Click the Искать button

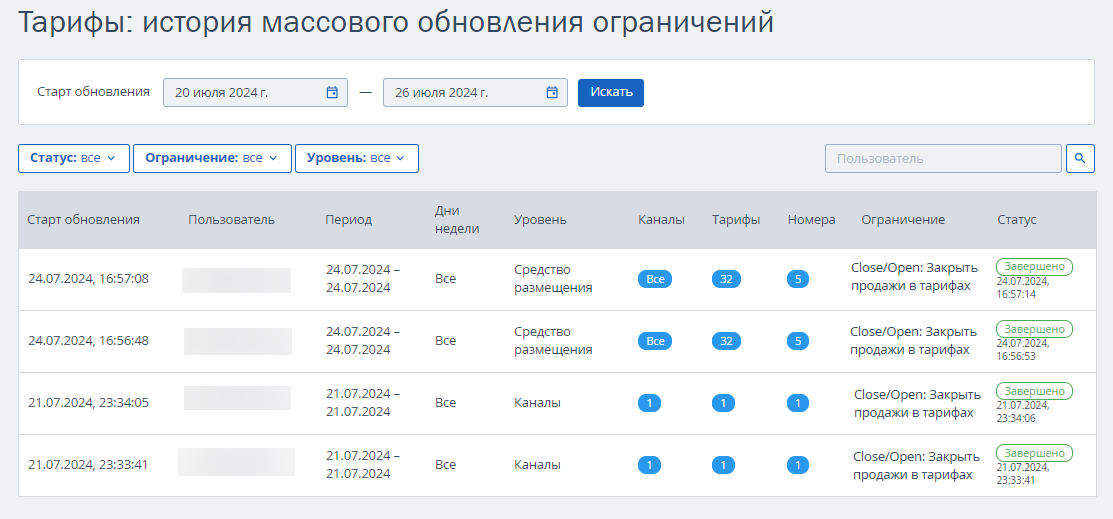[611, 92]
